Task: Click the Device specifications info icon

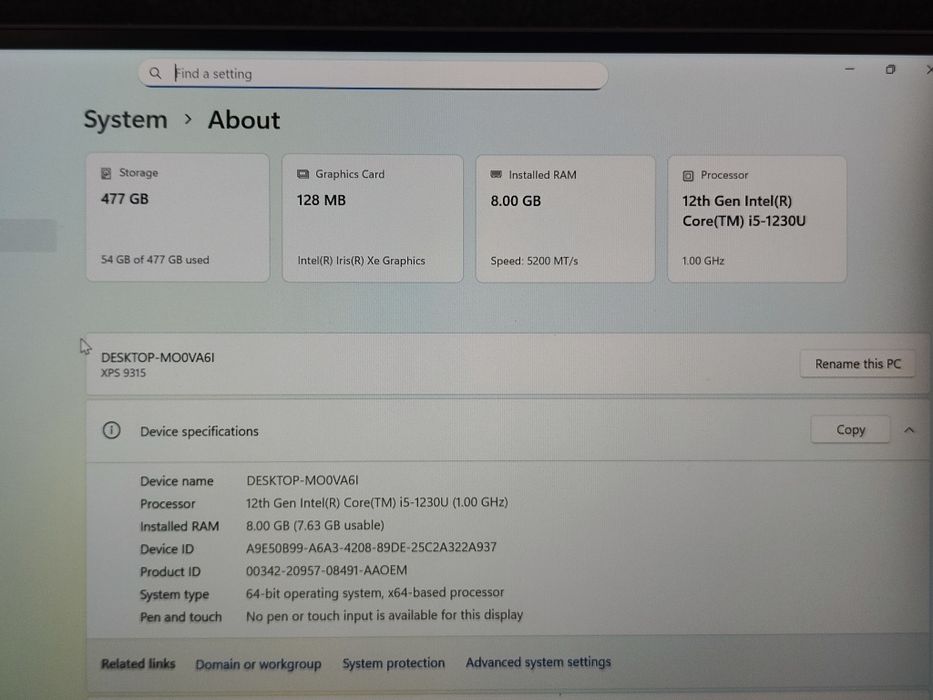Action: pyautogui.click(x=111, y=430)
